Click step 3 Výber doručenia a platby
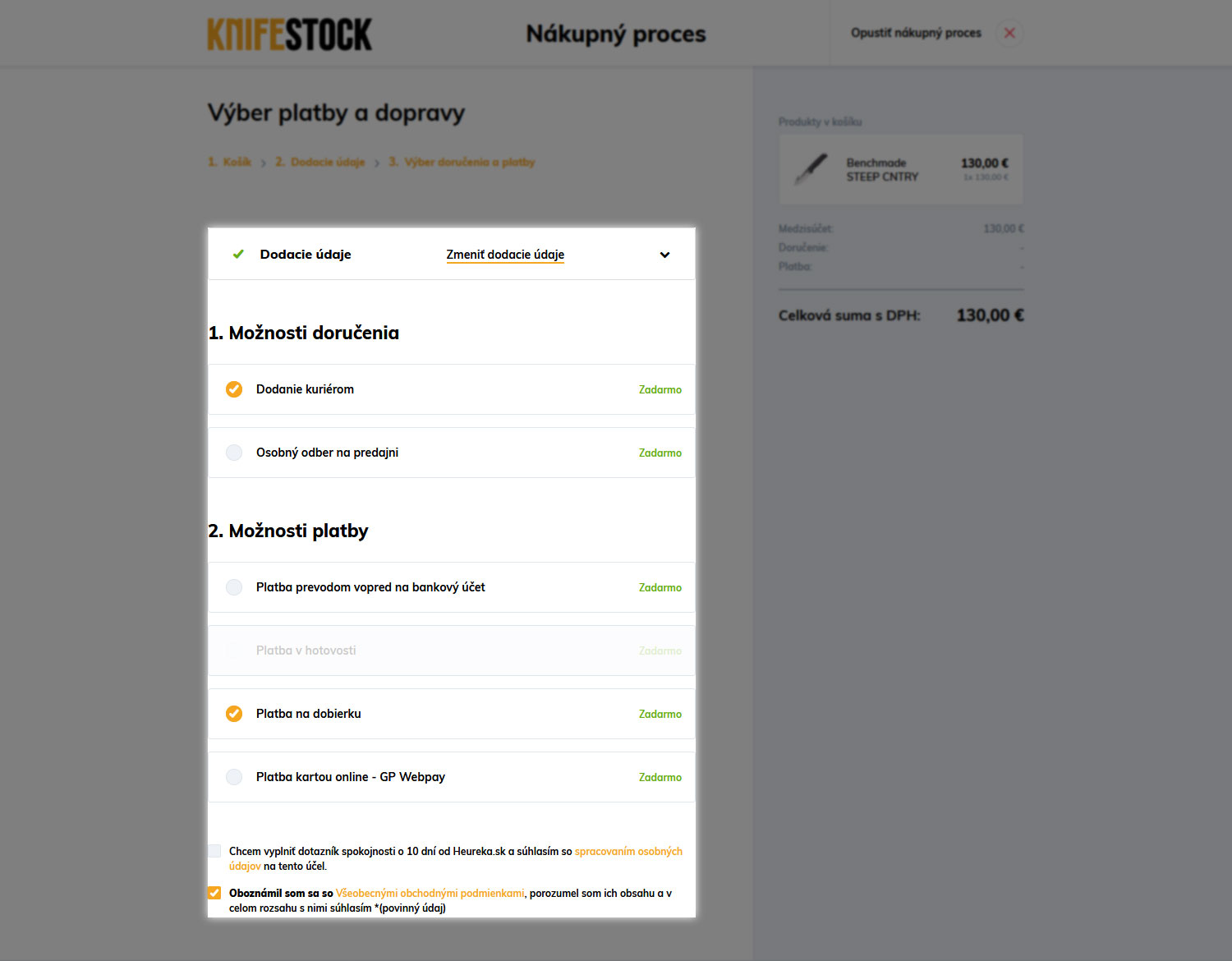 [x=462, y=162]
